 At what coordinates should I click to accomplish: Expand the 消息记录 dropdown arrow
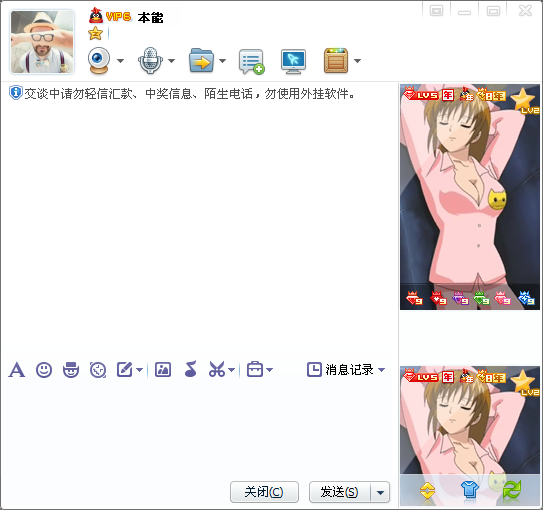(381, 370)
